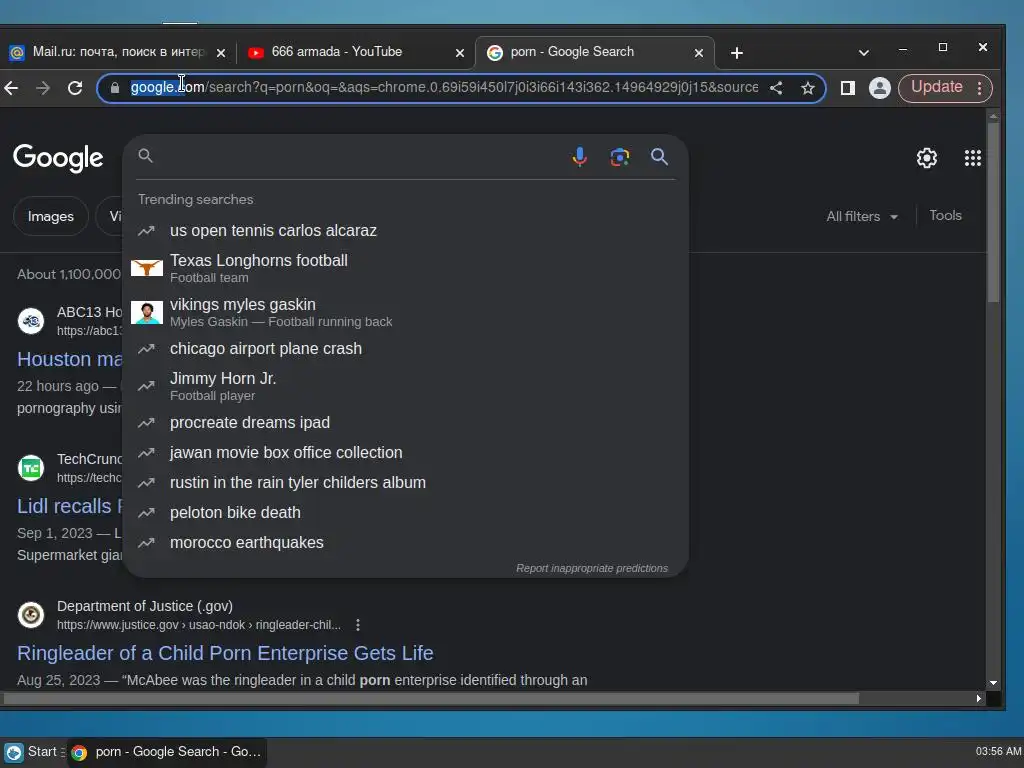Choose morocco earthquakes suggestion
Image resolution: width=1024 pixels, height=768 pixels.
(x=405, y=543)
